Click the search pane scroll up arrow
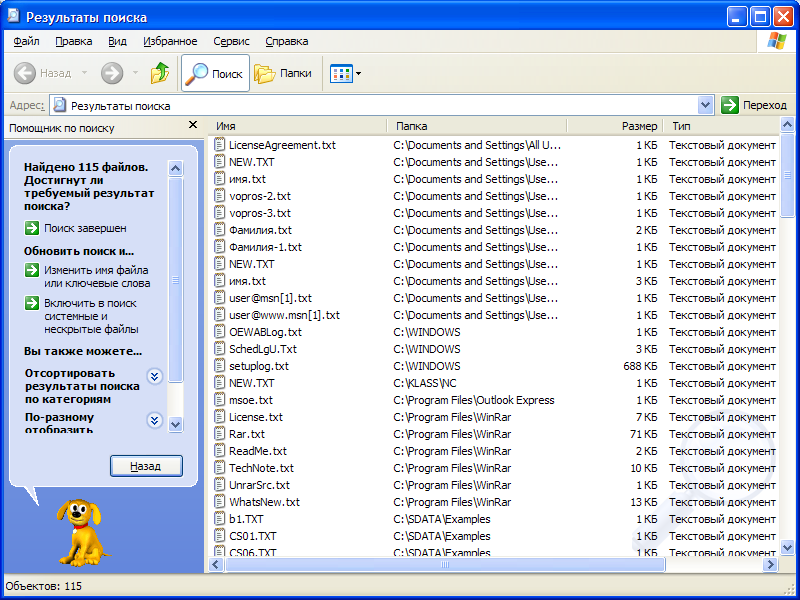The image size is (800, 600). [176, 168]
